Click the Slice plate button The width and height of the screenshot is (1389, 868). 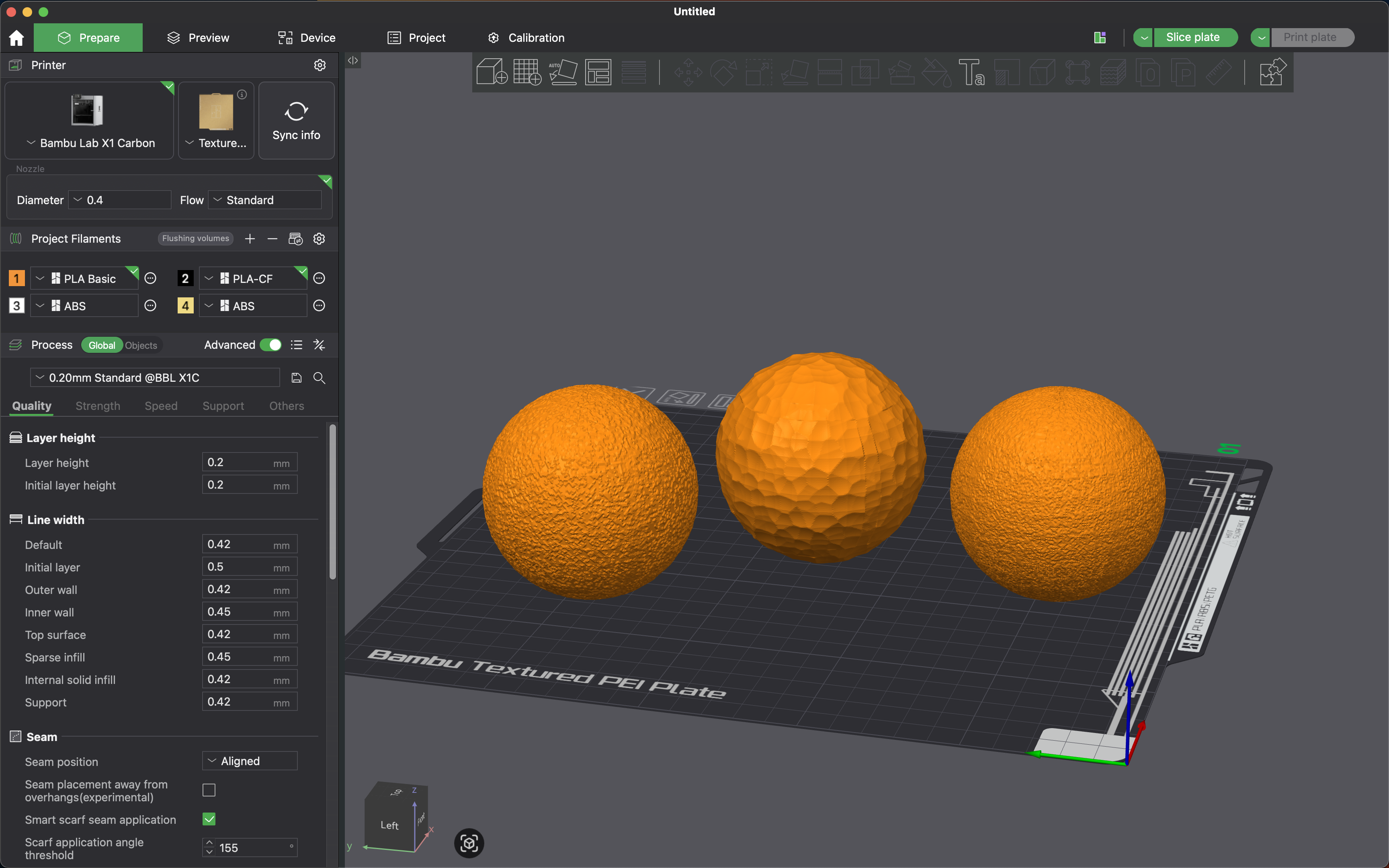pyautogui.click(x=1193, y=37)
